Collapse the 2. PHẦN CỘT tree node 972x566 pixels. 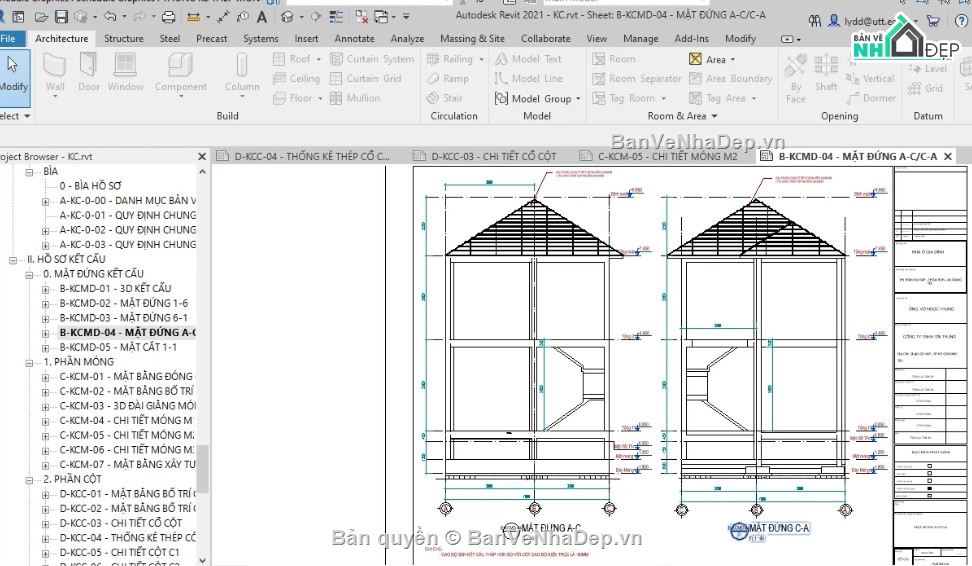[x=29, y=480]
